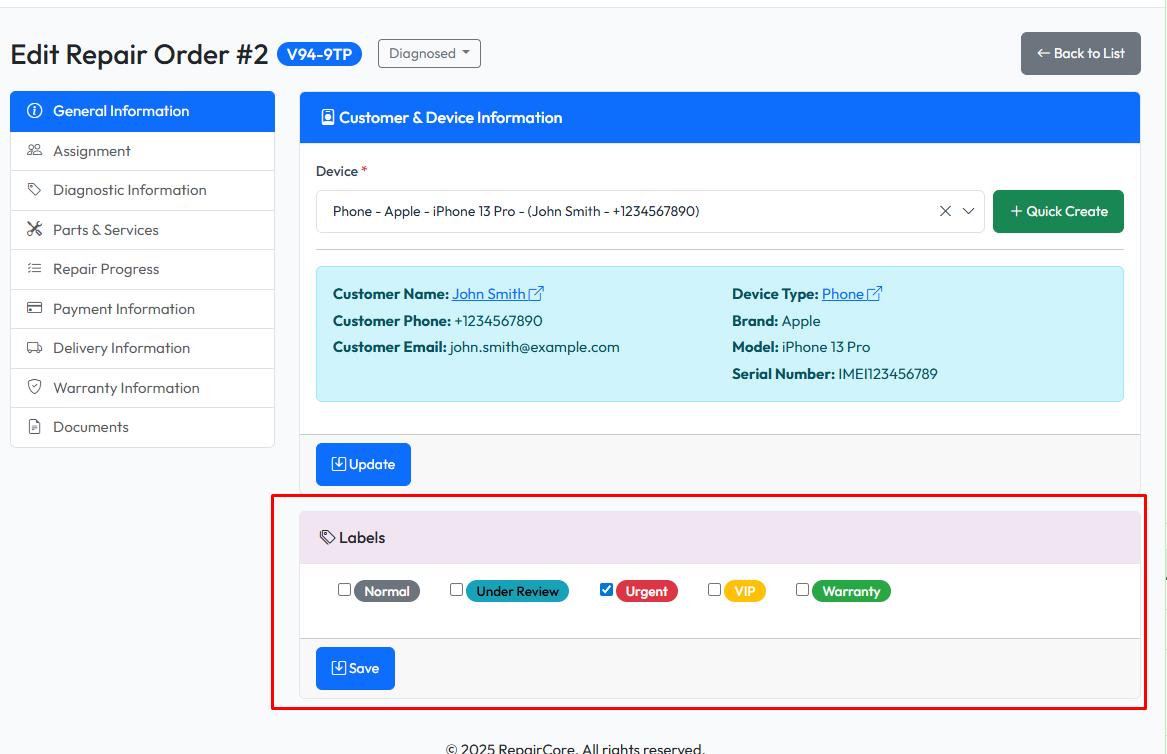Expand the Device selection dropdown arrow
The image size is (1167, 754).
point(968,211)
